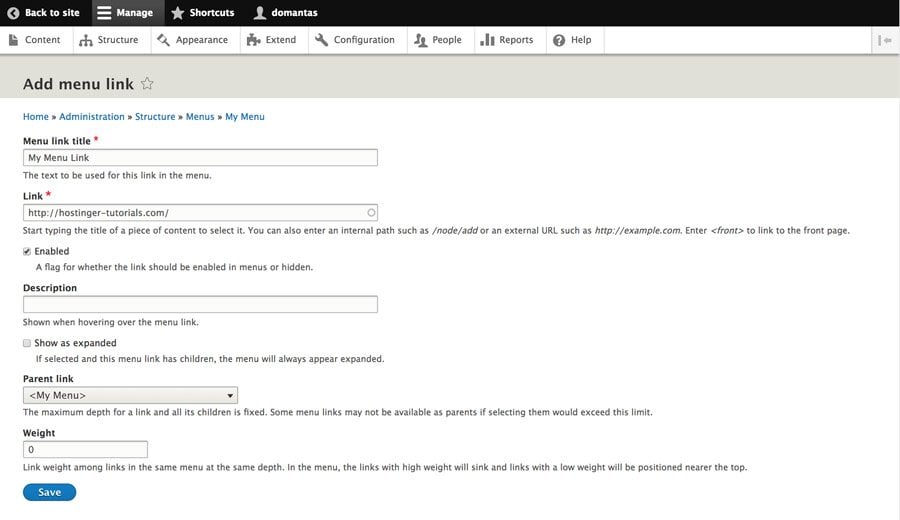Click the Manage label in top bar
The height and width of the screenshot is (520, 900).
click(x=134, y=13)
